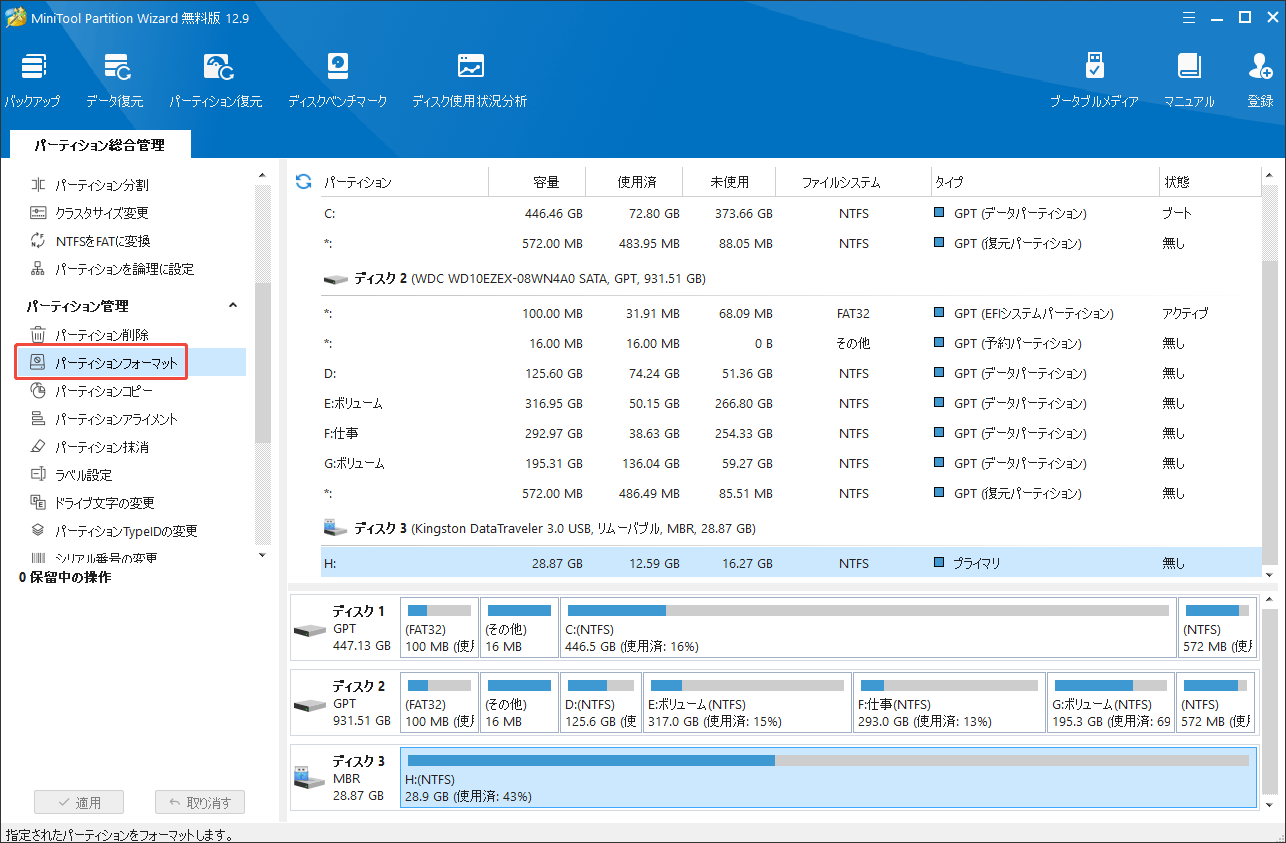
Task: Refresh the partition list
Action: tap(303, 182)
